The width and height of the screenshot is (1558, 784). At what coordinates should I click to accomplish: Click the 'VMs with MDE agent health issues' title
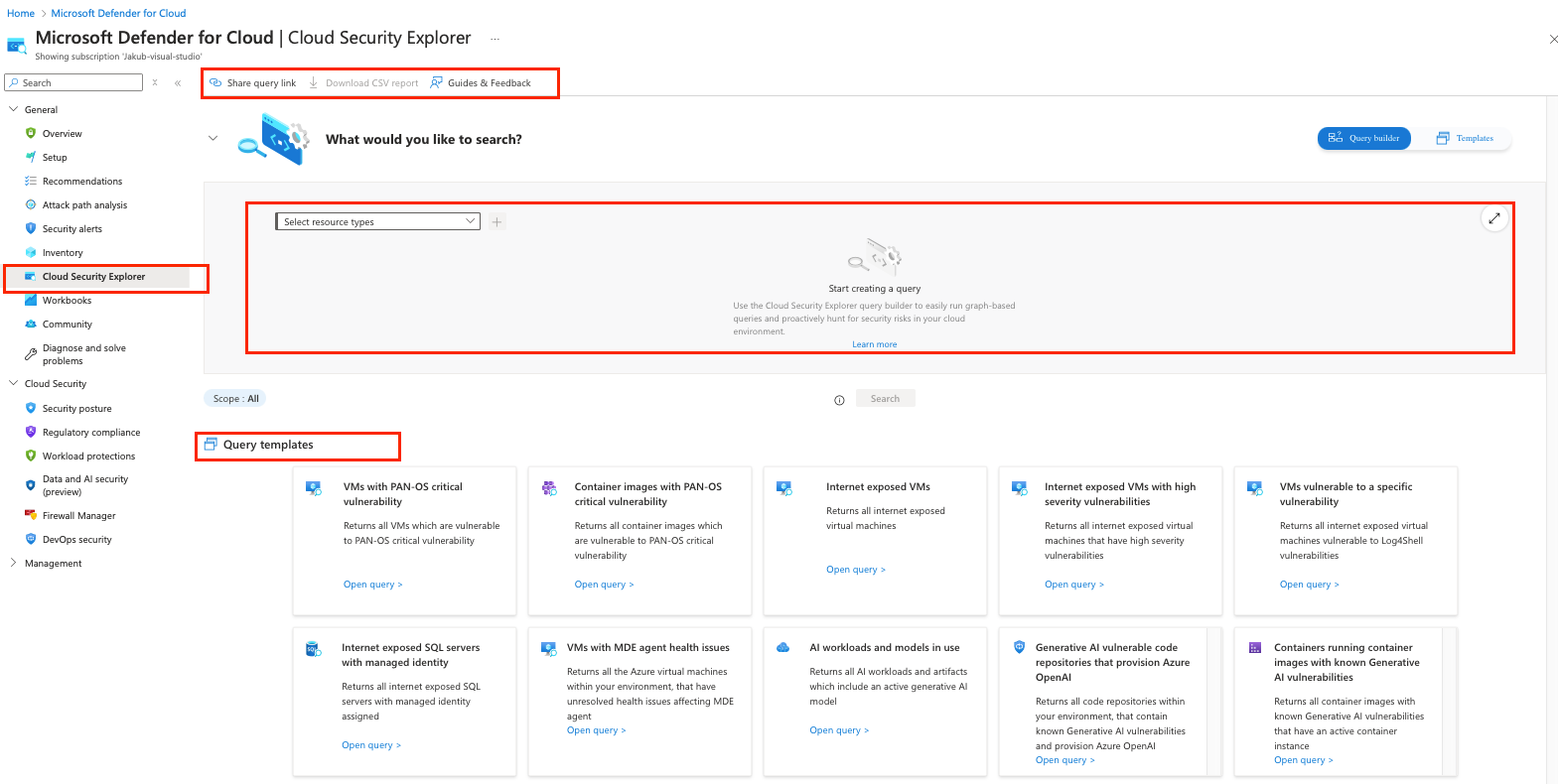click(647, 648)
